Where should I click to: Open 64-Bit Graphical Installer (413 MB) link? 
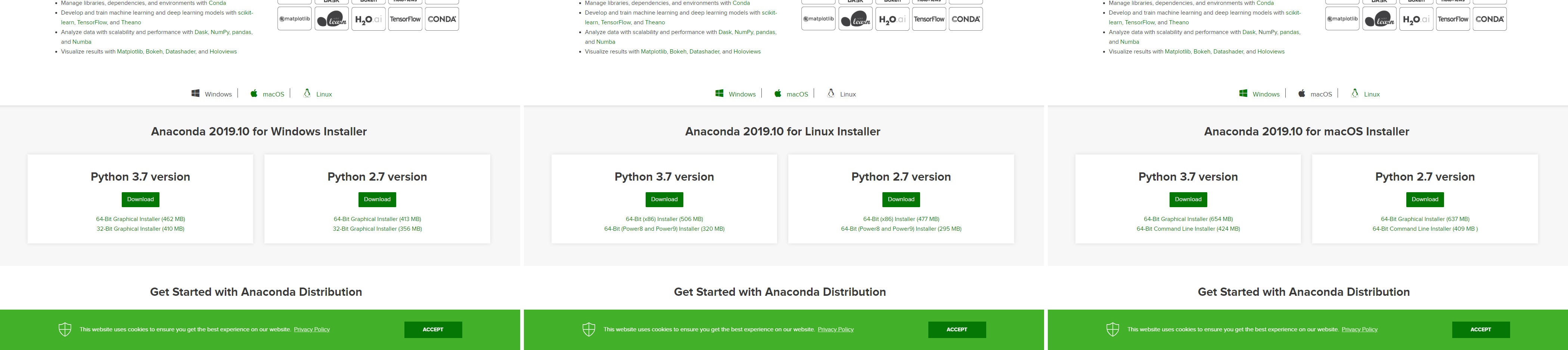tap(378, 219)
